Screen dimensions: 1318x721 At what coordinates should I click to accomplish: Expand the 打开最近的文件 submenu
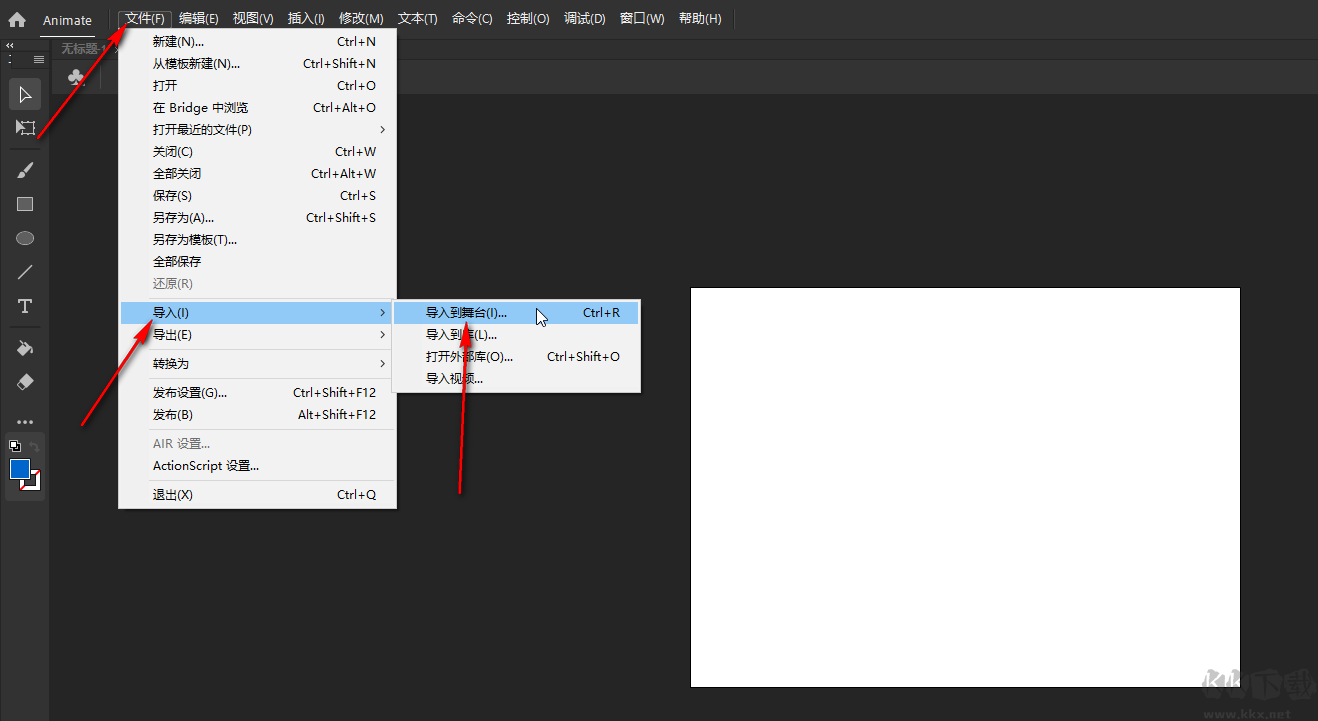tap(206, 129)
